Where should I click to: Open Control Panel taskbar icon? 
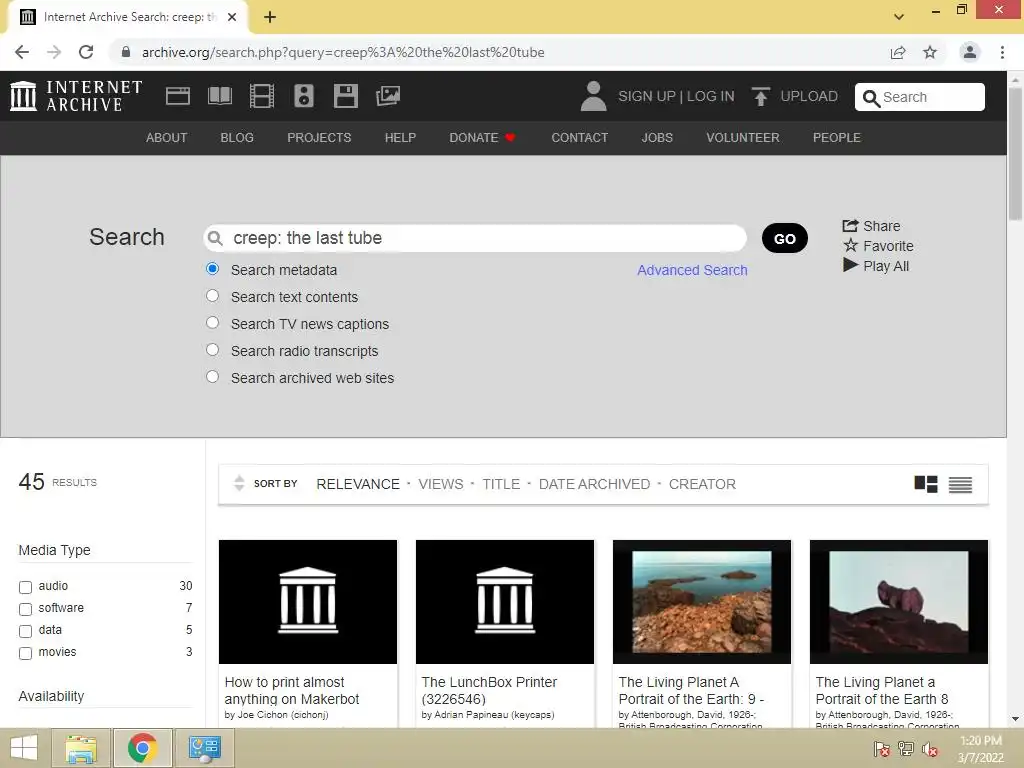pyautogui.click(x=204, y=748)
